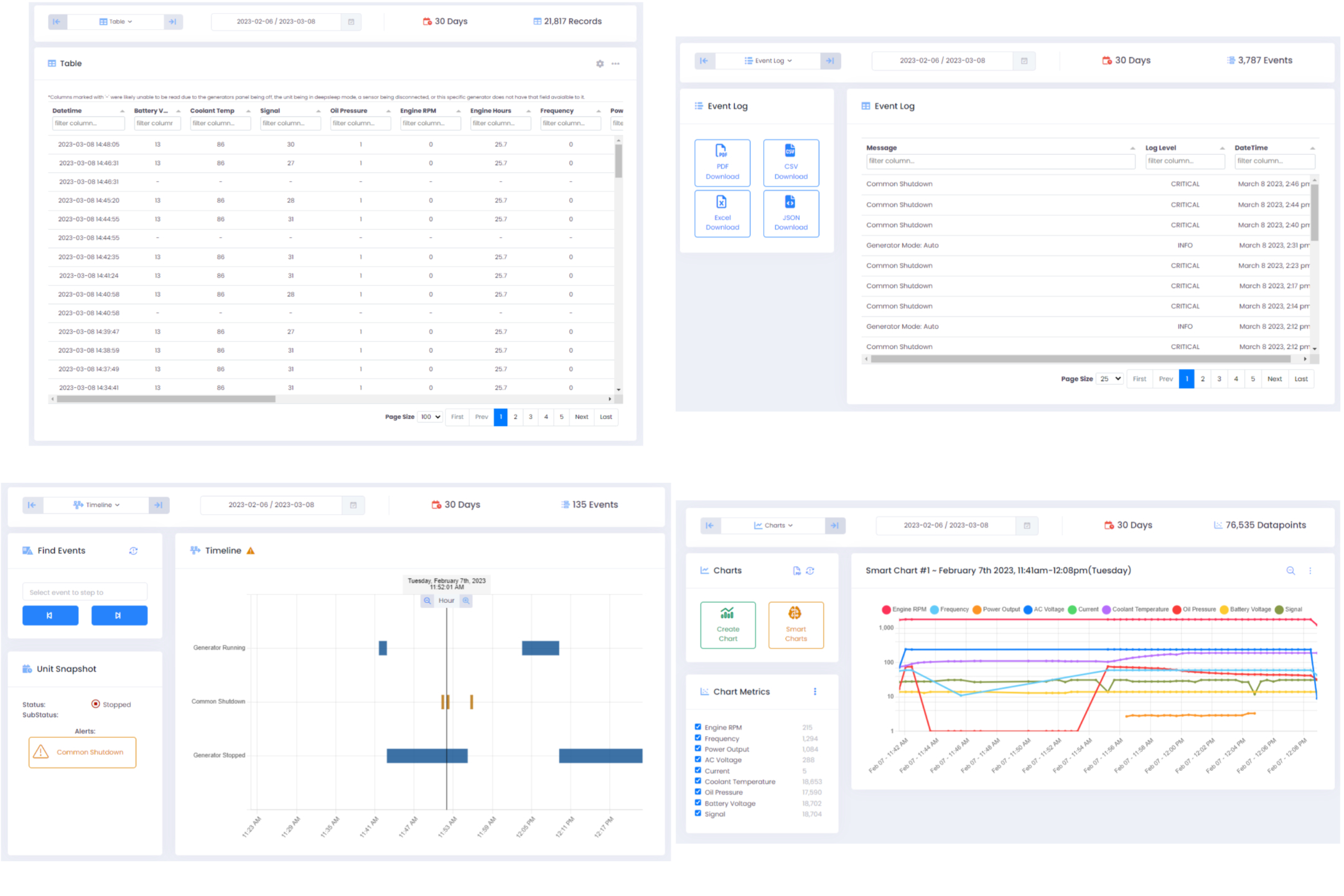This screenshot has height=896, width=1344.
Task: Click the step to previous event button
Action: (x=50, y=615)
